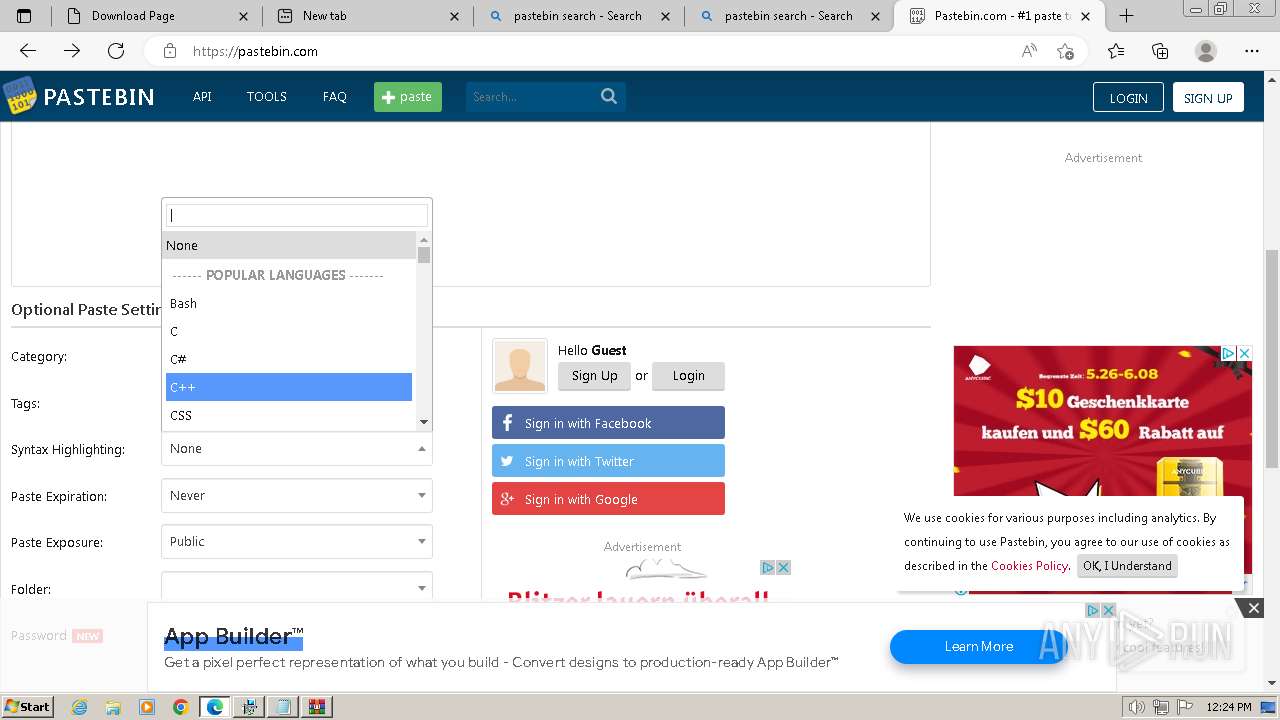1280x720 pixels.
Task: Open the Windows Start menu
Action: [28, 707]
